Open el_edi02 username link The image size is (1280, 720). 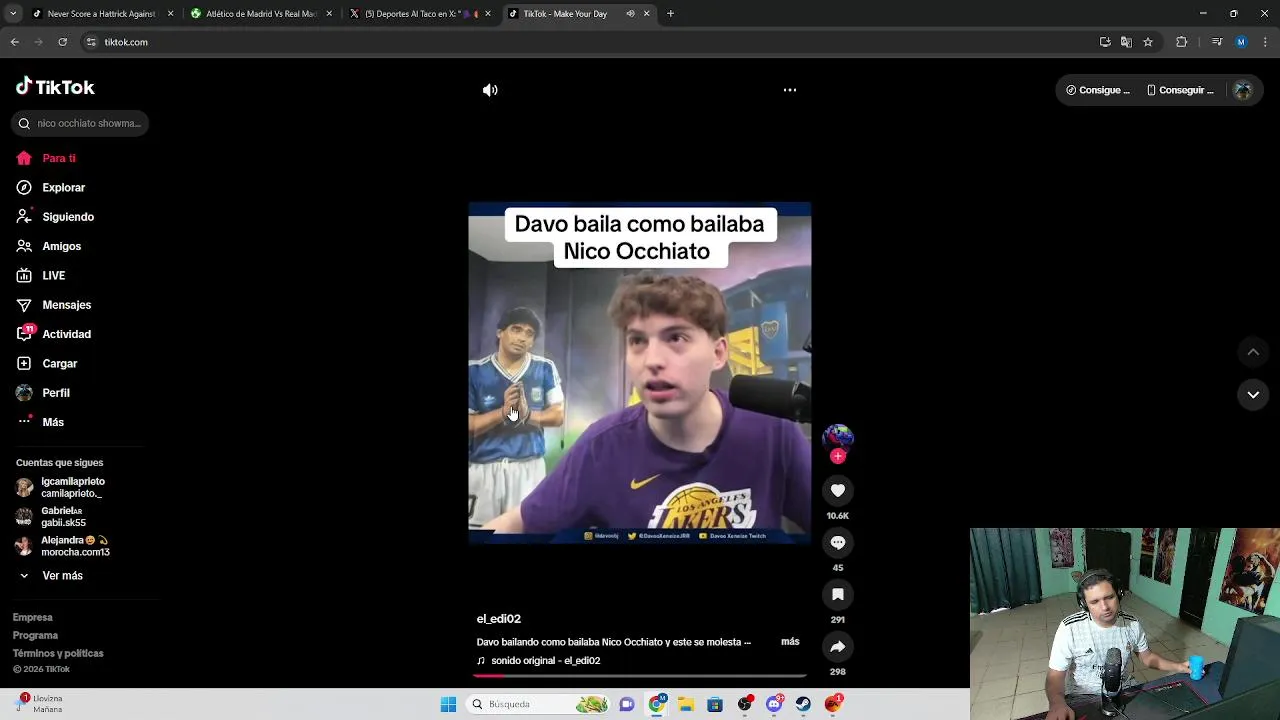point(499,619)
